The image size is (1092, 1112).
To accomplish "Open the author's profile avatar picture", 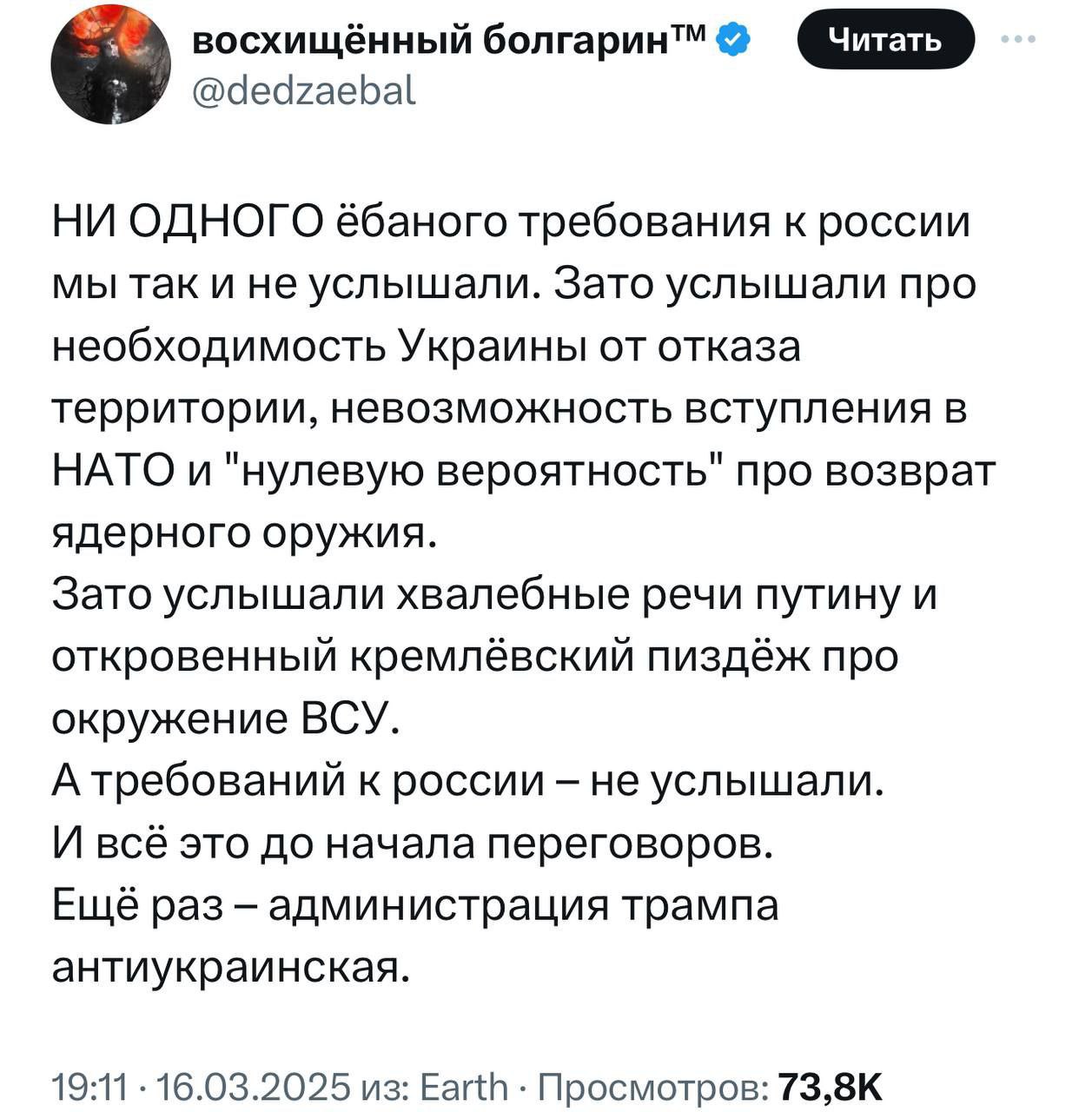I will [x=110, y=65].
